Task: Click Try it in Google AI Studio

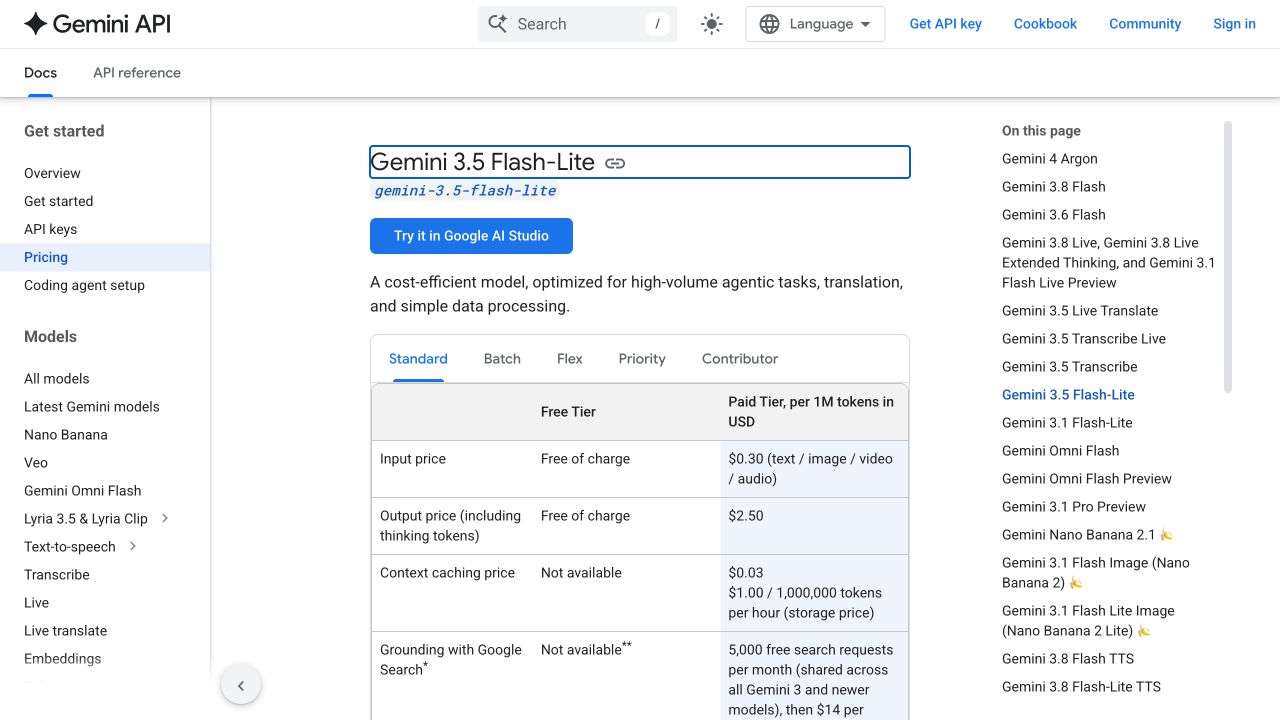Action: coord(471,236)
